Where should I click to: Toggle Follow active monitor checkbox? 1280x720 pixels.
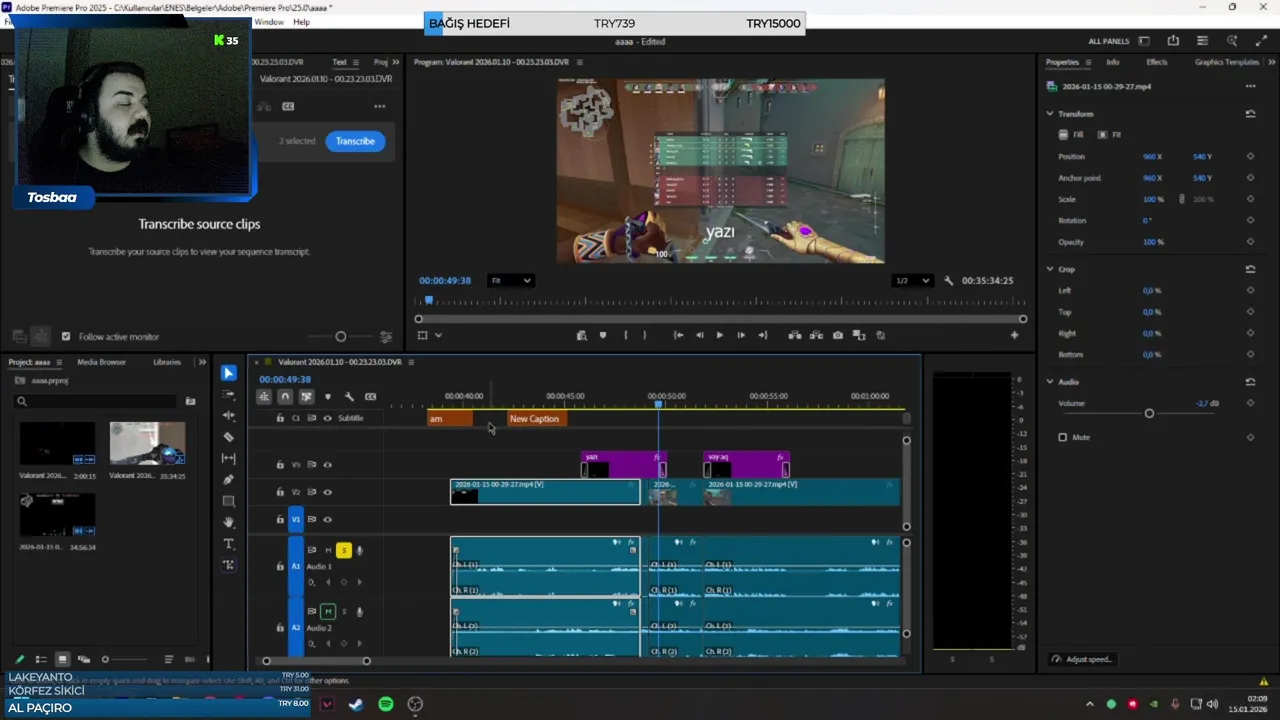(x=66, y=337)
